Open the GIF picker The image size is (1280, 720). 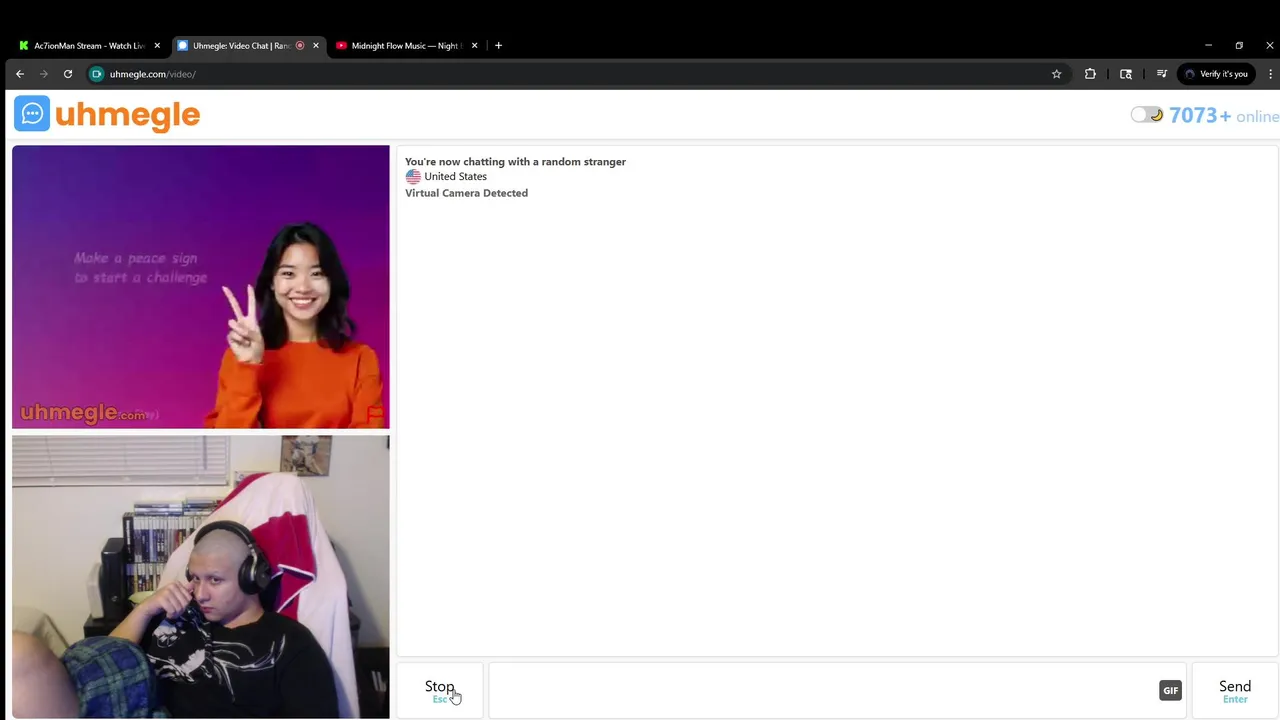tap(1170, 690)
